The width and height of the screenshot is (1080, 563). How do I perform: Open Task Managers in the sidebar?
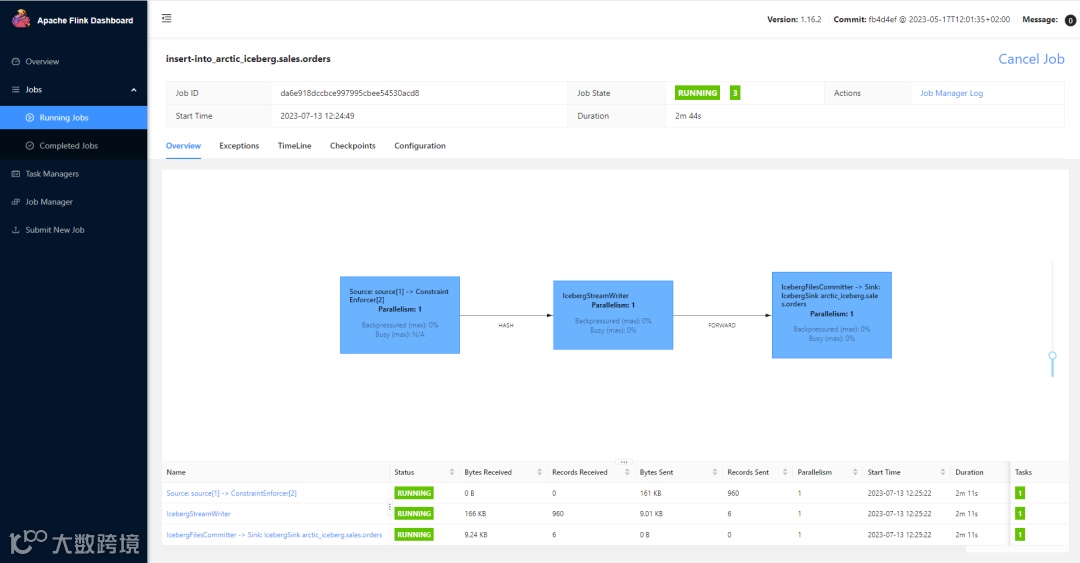coord(52,174)
